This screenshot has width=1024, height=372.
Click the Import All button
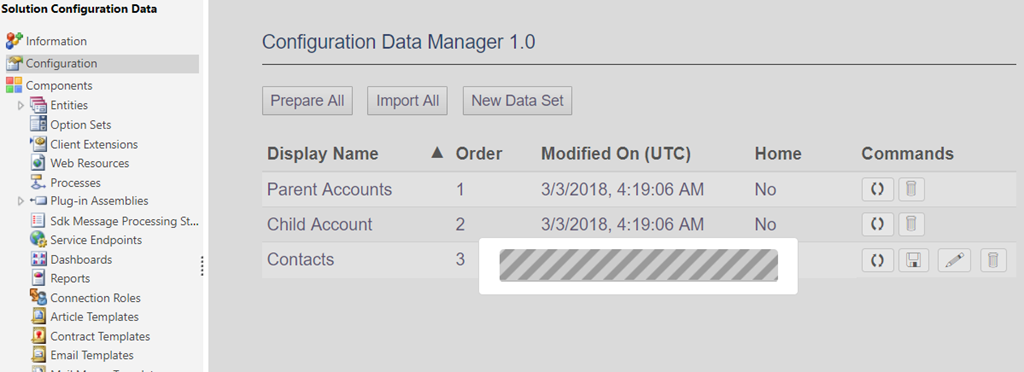coord(408,101)
